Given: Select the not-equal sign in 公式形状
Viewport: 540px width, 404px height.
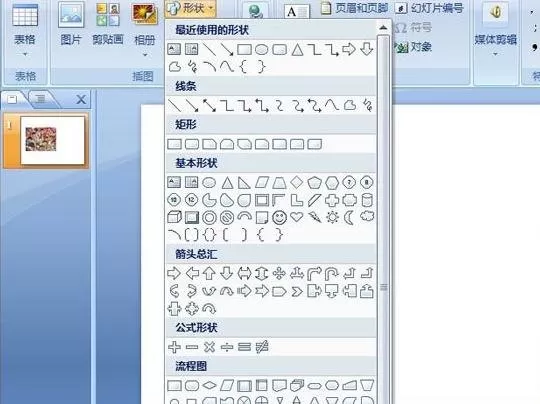Looking at the screenshot, I should coord(262,347).
